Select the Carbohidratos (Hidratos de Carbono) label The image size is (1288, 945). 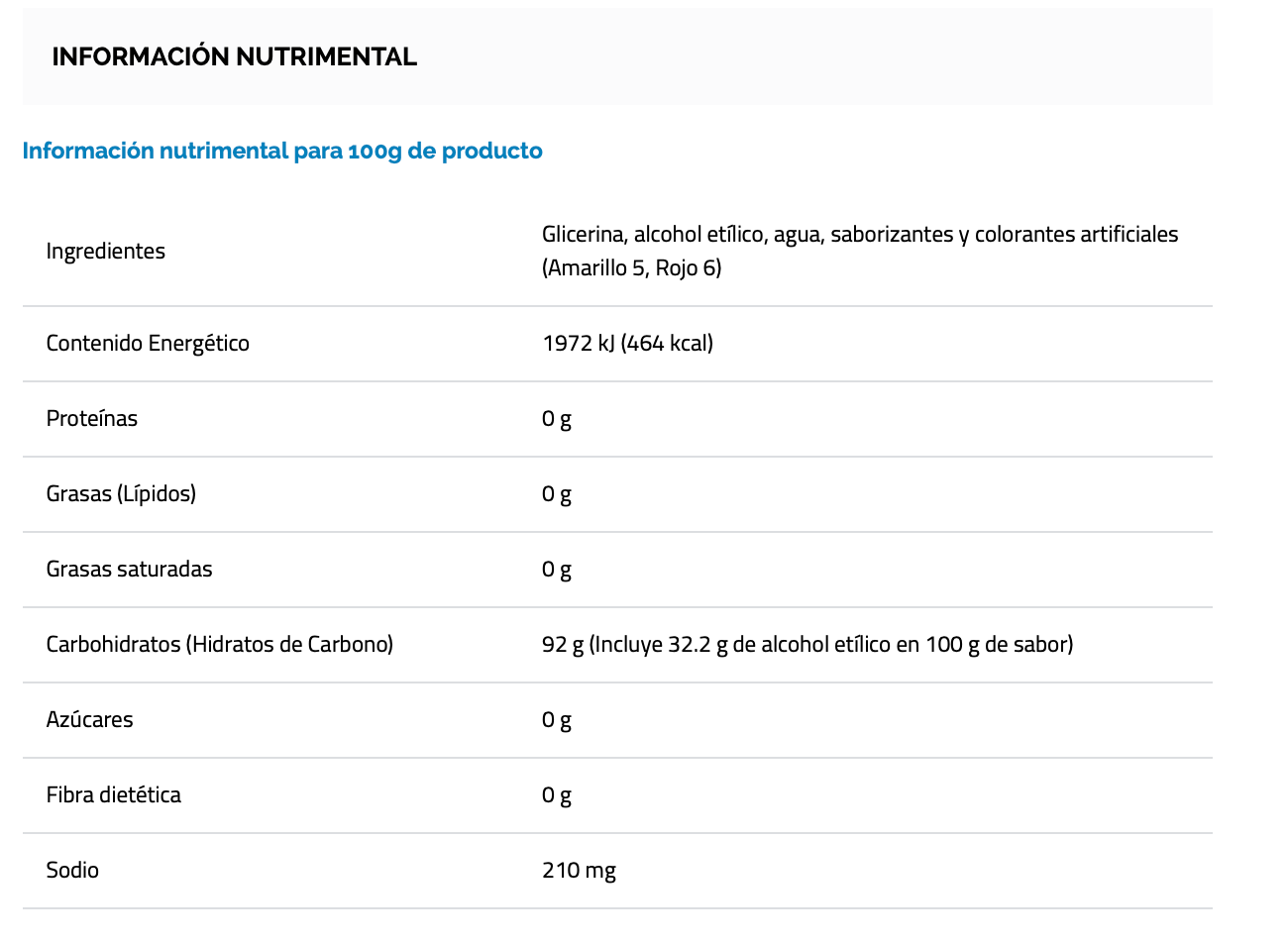(x=220, y=644)
